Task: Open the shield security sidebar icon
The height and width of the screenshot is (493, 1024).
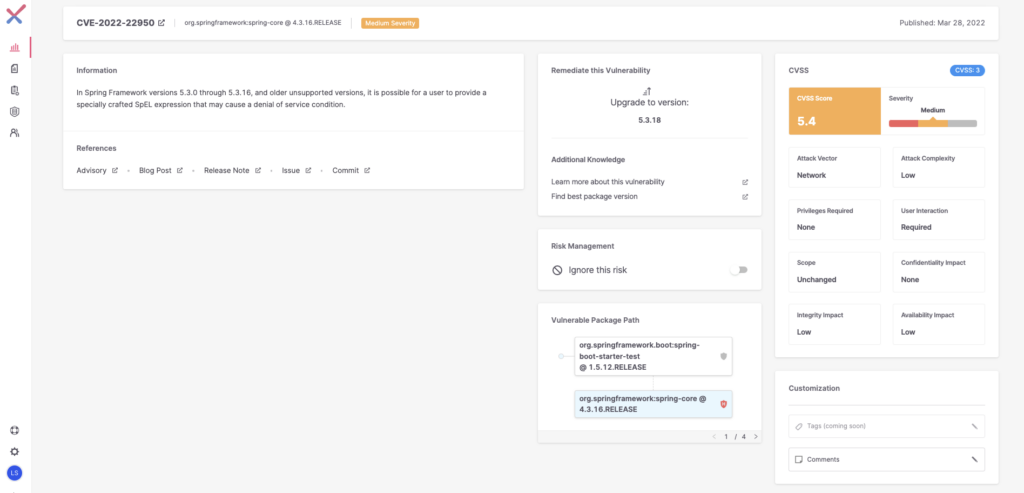Action: point(15,112)
